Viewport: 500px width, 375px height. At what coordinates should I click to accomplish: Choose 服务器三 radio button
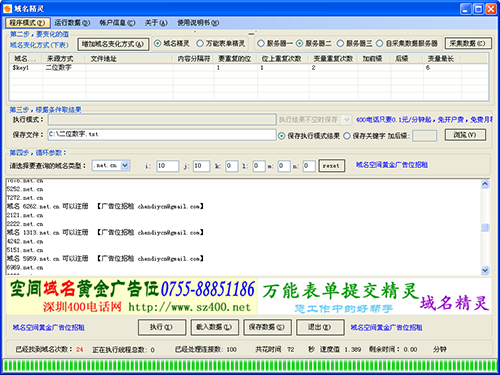point(354,43)
